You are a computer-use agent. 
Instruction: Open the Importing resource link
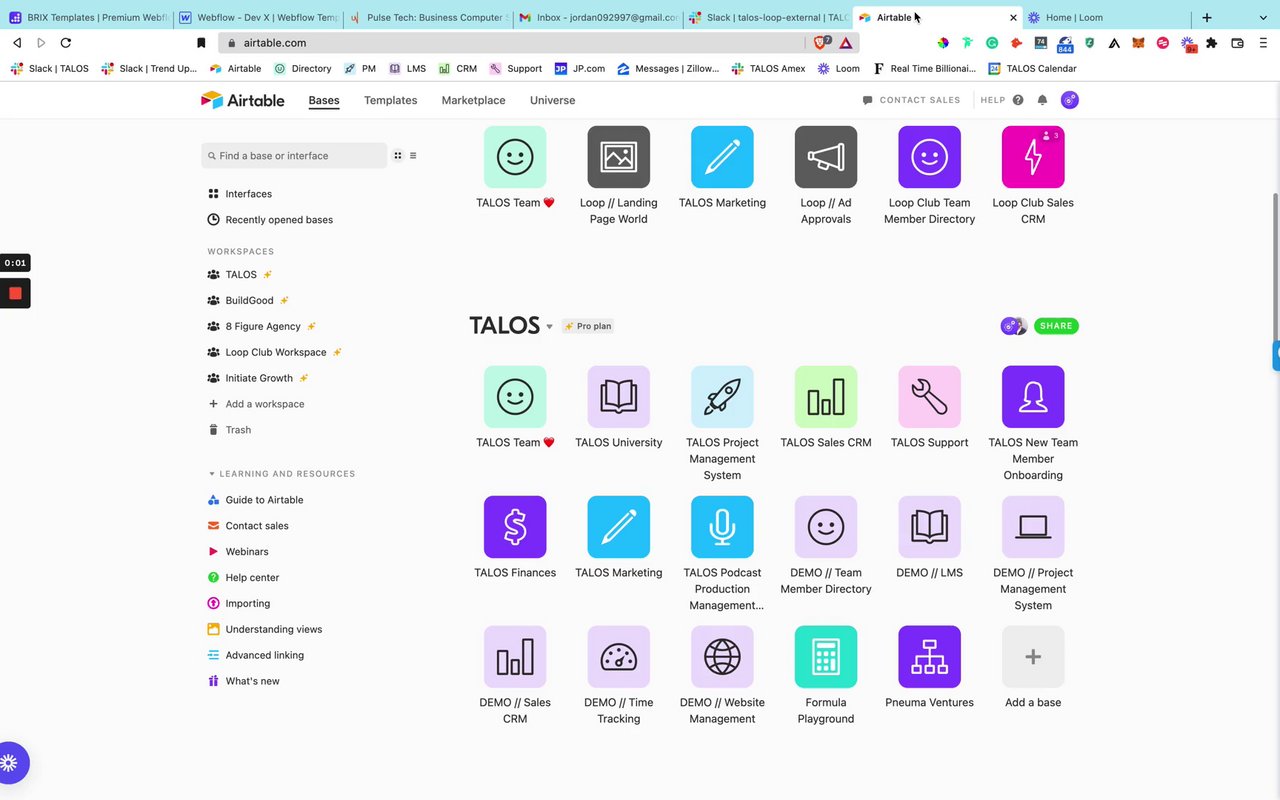[x=239, y=604]
